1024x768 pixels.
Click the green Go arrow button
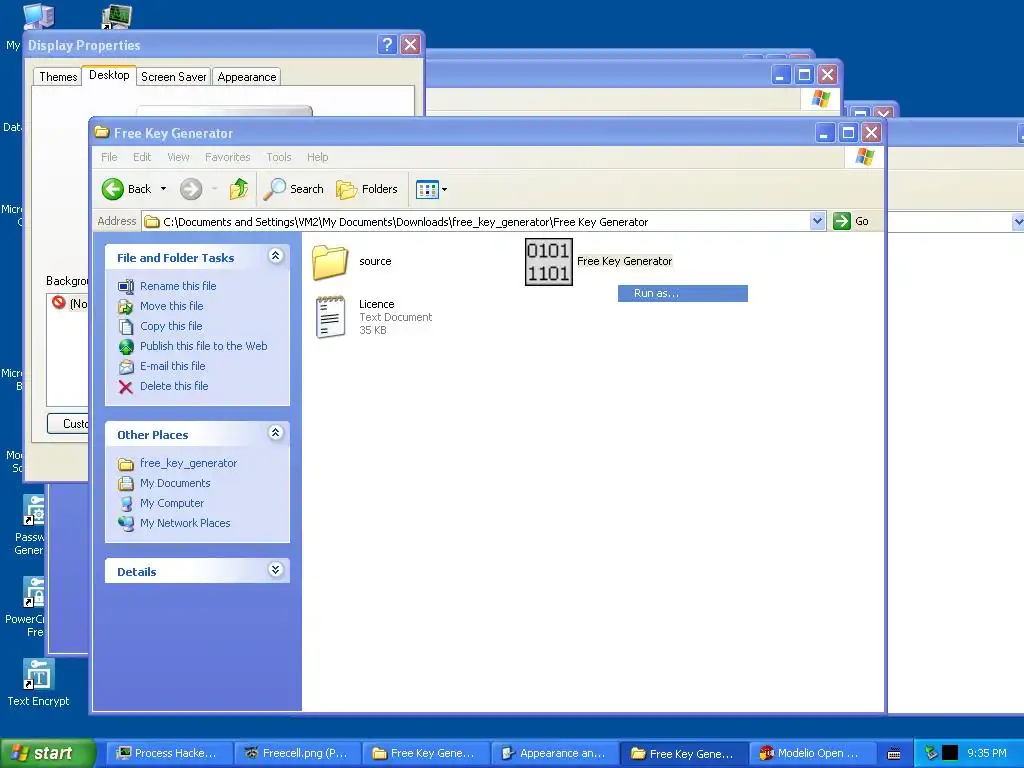pos(842,221)
